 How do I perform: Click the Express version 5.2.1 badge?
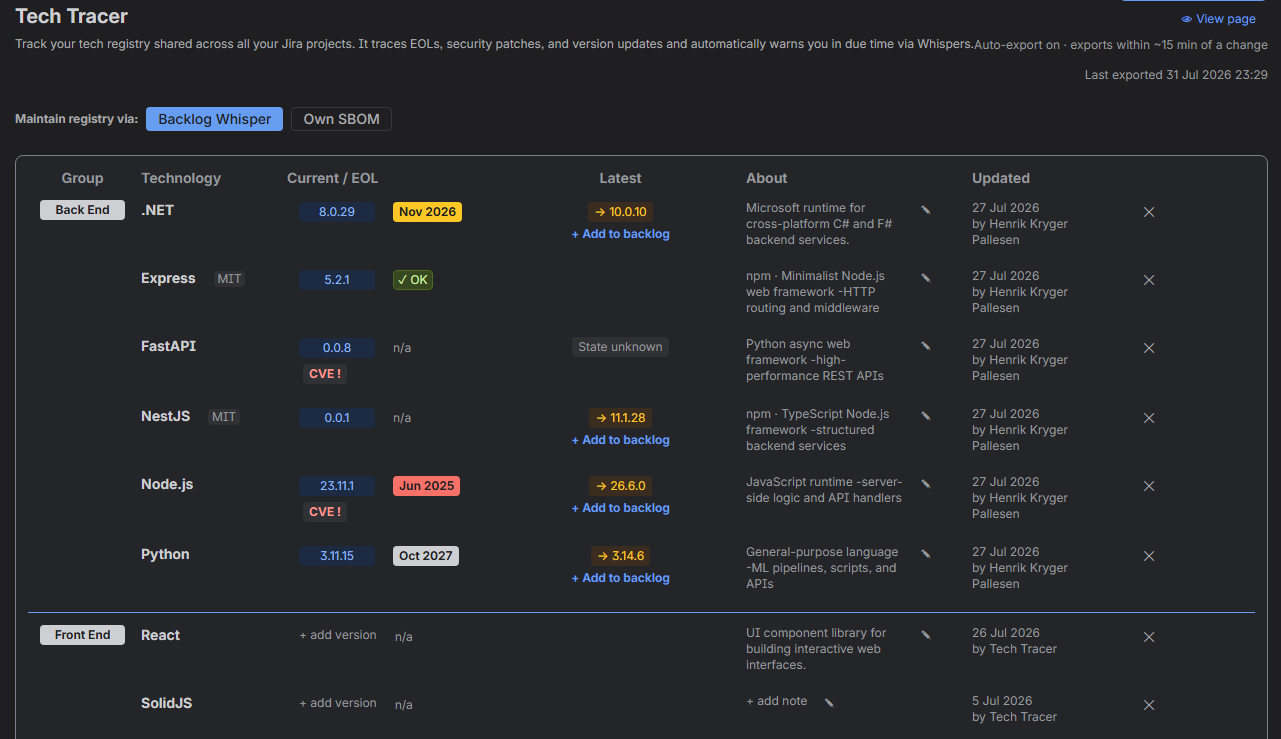click(337, 280)
